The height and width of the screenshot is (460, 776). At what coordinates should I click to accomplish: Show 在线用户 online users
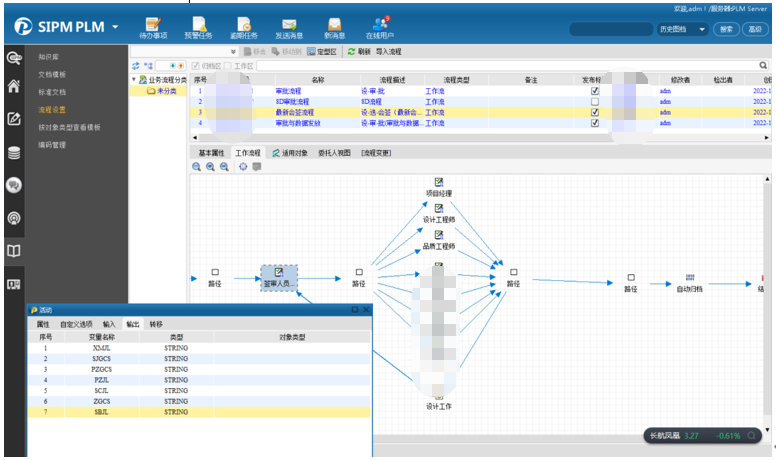[x=380, y=26]
